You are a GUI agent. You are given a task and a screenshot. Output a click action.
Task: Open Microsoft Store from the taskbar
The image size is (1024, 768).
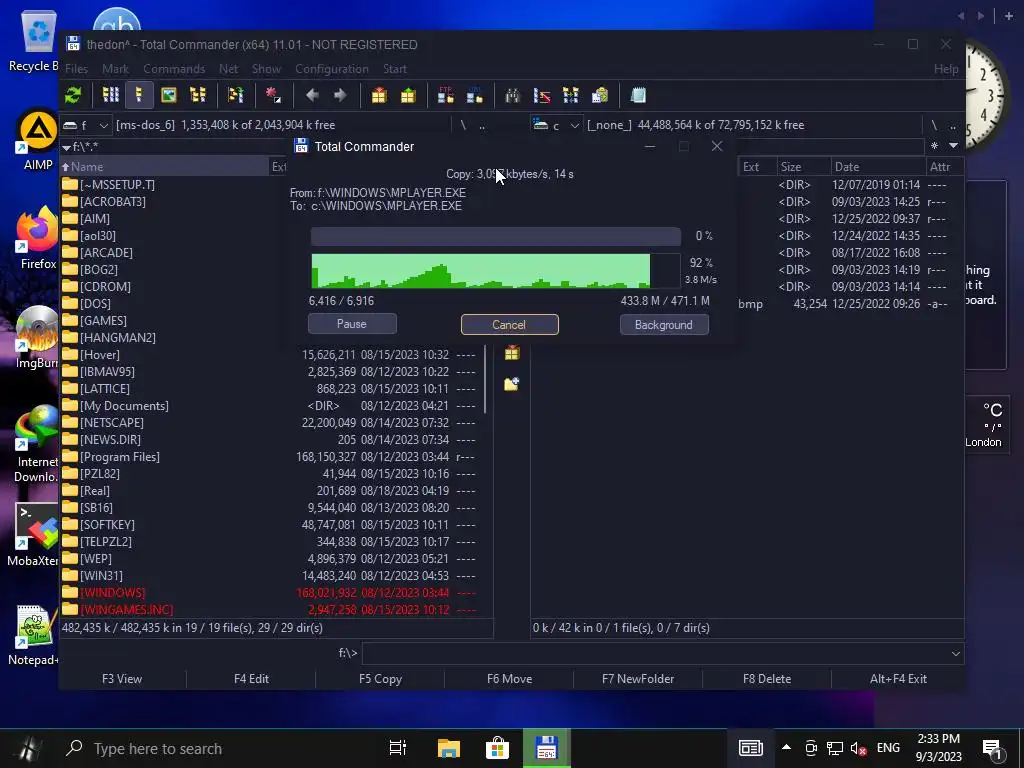[x=497, y=748]
